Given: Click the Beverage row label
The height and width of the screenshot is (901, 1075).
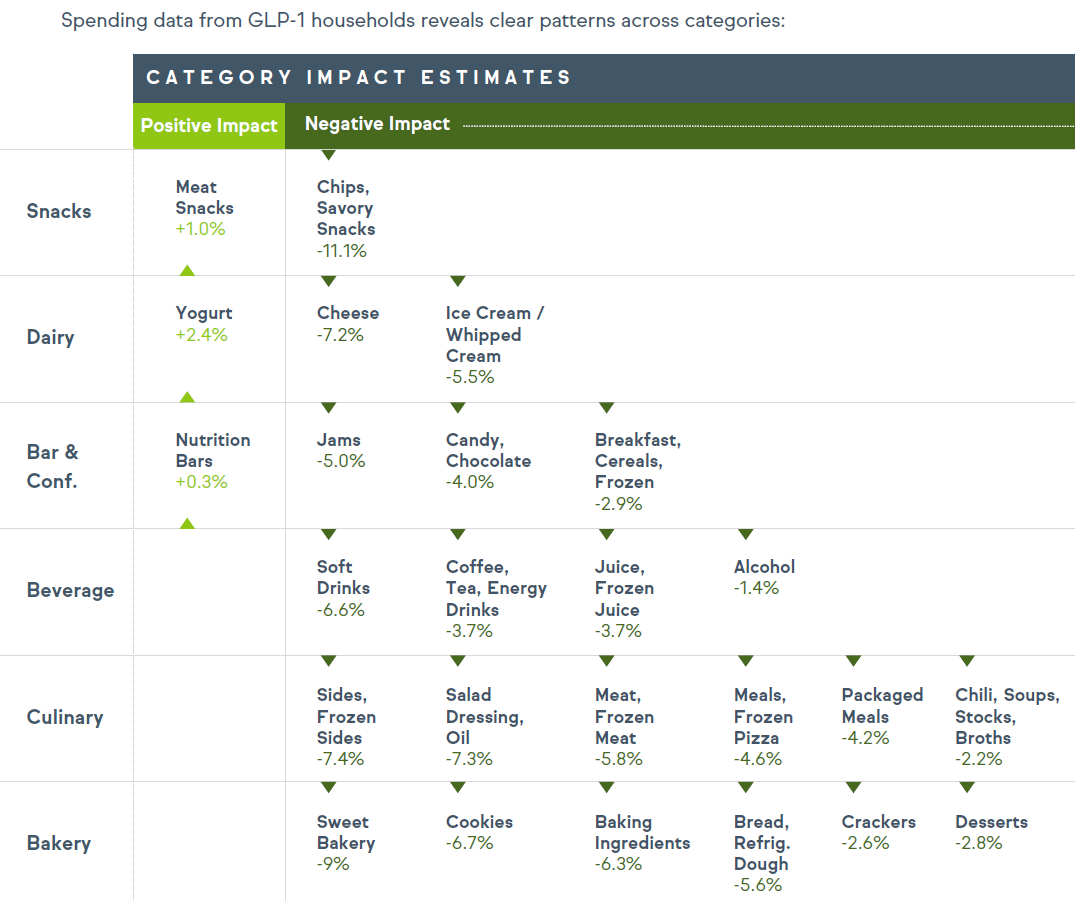Looking at the screenshot, I should tap(70, 590).
